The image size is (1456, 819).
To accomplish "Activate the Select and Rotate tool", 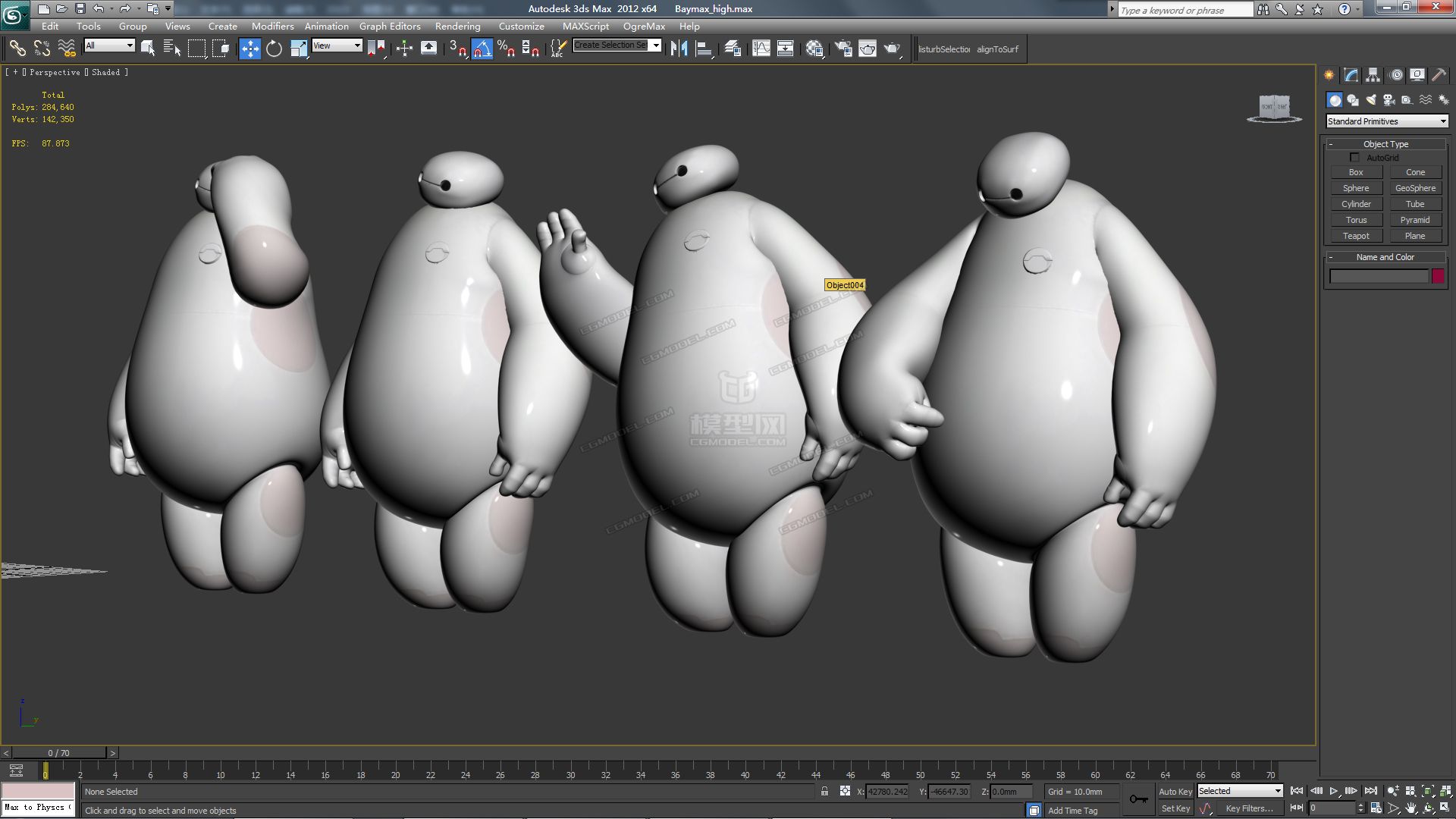I will [274, 49].
